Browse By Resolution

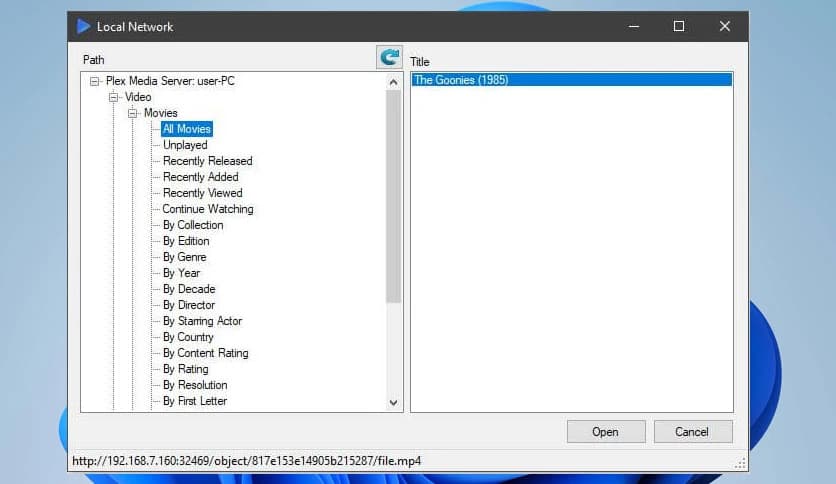click(195, 385)
